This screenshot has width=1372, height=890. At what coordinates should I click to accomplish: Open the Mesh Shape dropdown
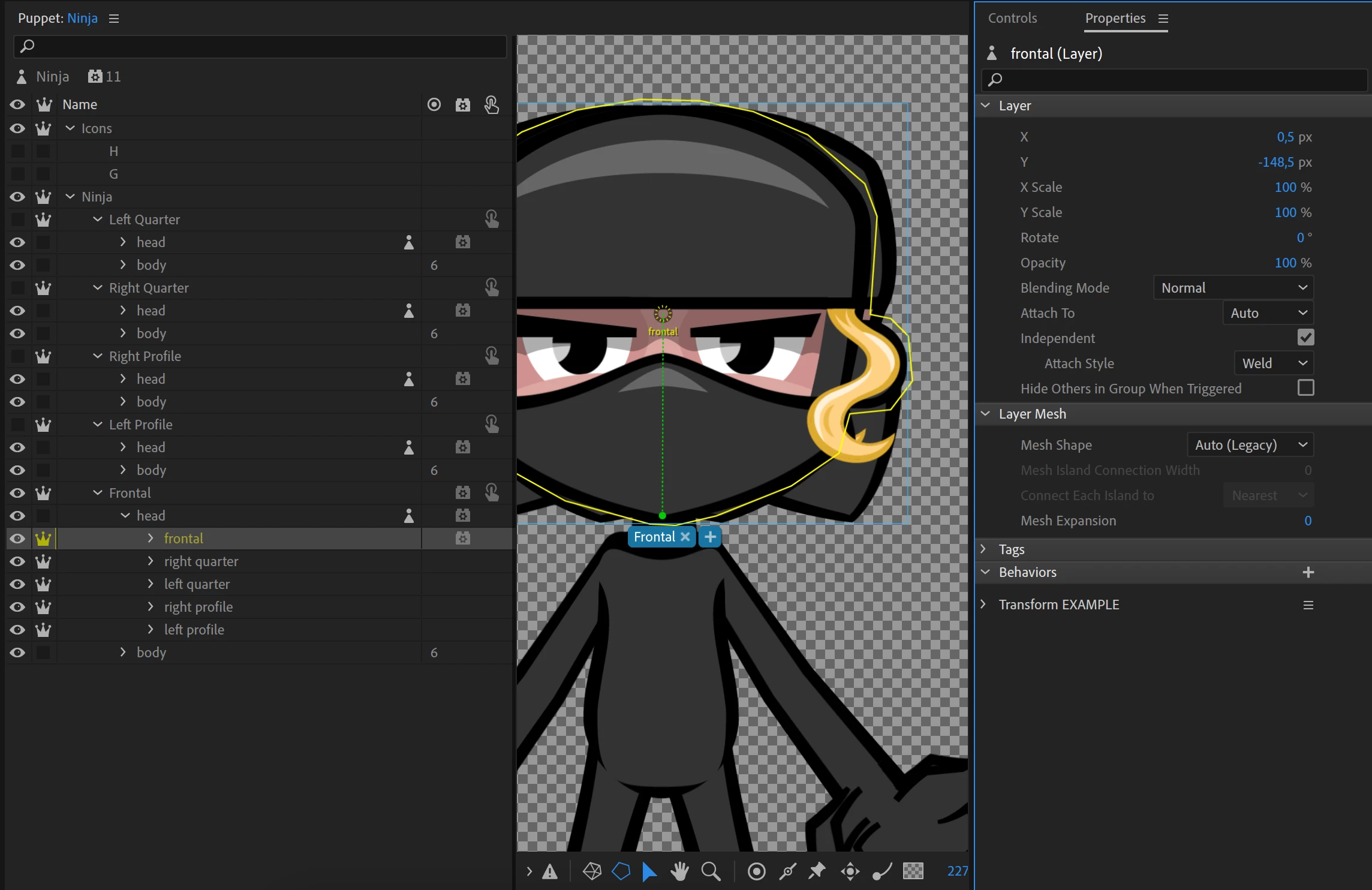click(x=1250, y=445)
